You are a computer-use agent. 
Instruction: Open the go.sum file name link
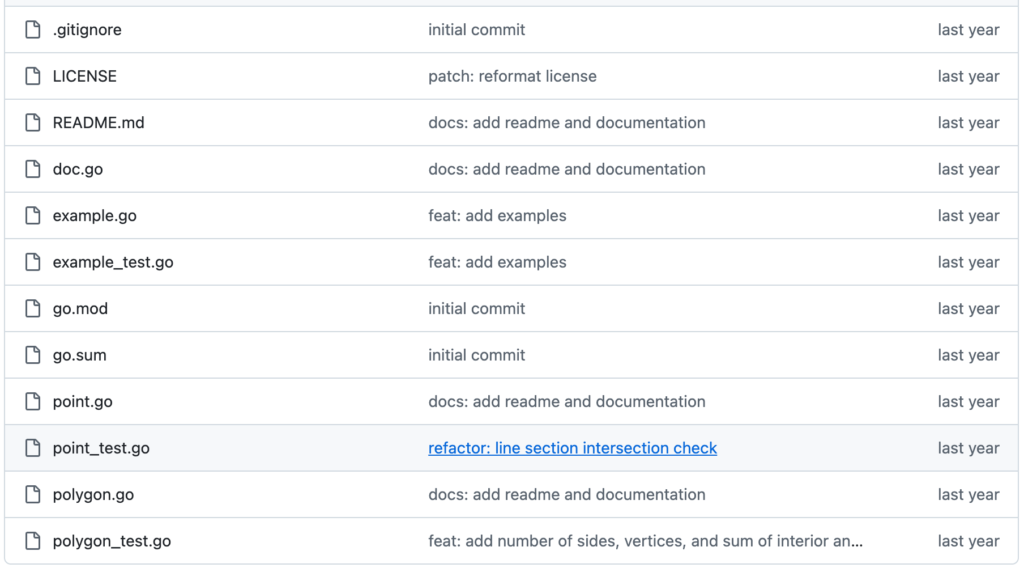79,355
